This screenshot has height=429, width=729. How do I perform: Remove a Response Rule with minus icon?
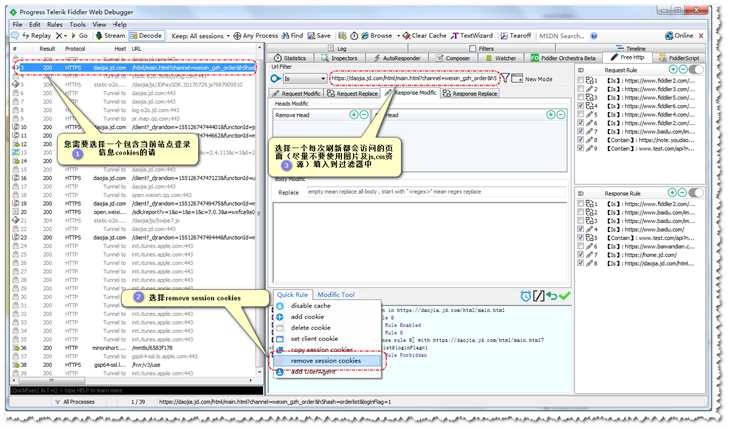pos(682,192)
